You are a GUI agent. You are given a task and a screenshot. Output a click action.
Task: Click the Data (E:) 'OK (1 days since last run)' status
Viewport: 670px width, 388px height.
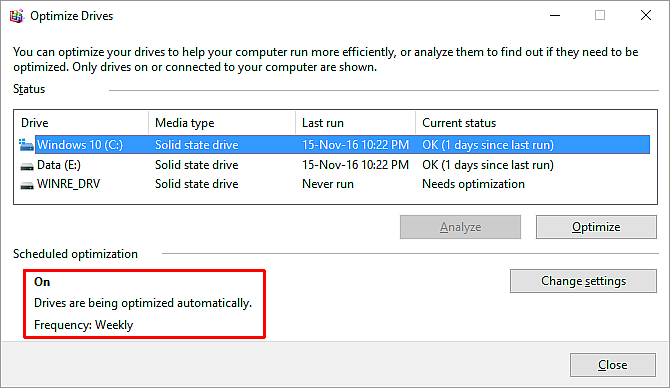tap(488, 165)
